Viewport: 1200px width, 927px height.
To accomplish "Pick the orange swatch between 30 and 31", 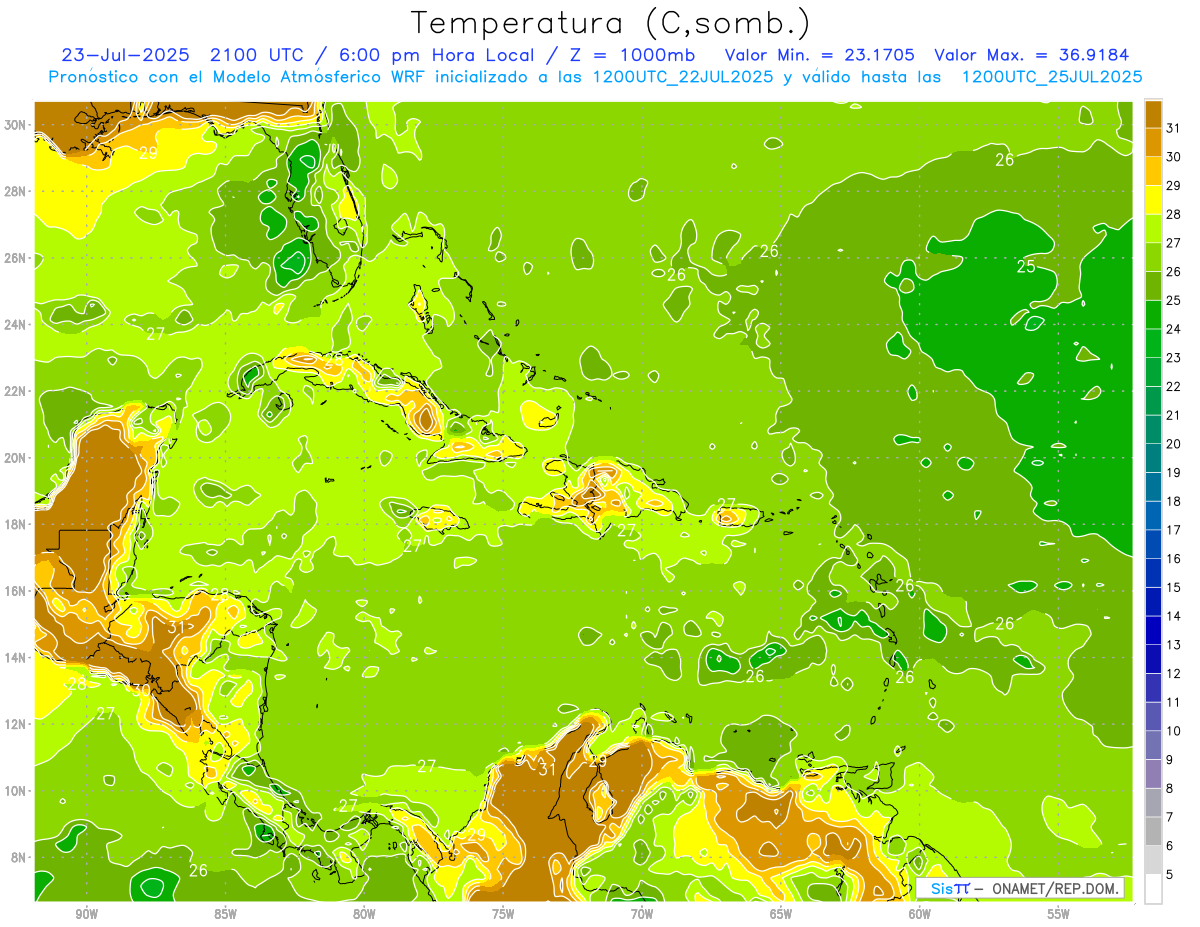I will click(1153, 142).
